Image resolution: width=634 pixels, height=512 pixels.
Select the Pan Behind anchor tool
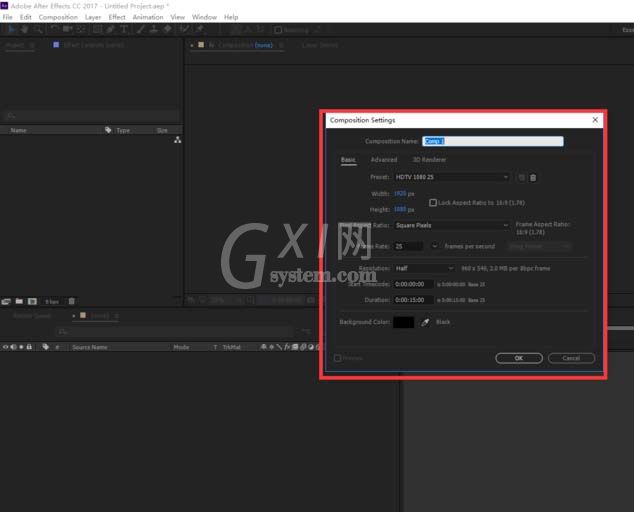click(x=81, y=29)
